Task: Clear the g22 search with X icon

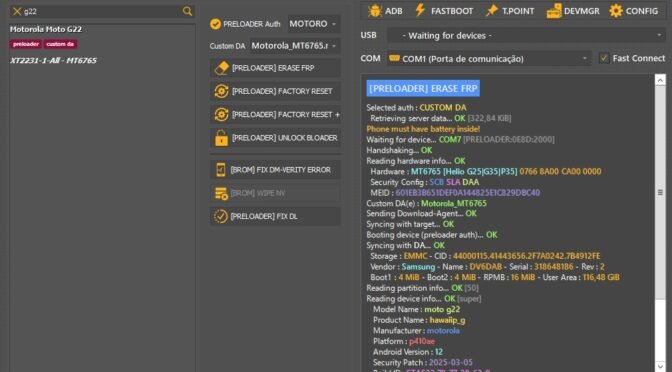Action: 17,12
